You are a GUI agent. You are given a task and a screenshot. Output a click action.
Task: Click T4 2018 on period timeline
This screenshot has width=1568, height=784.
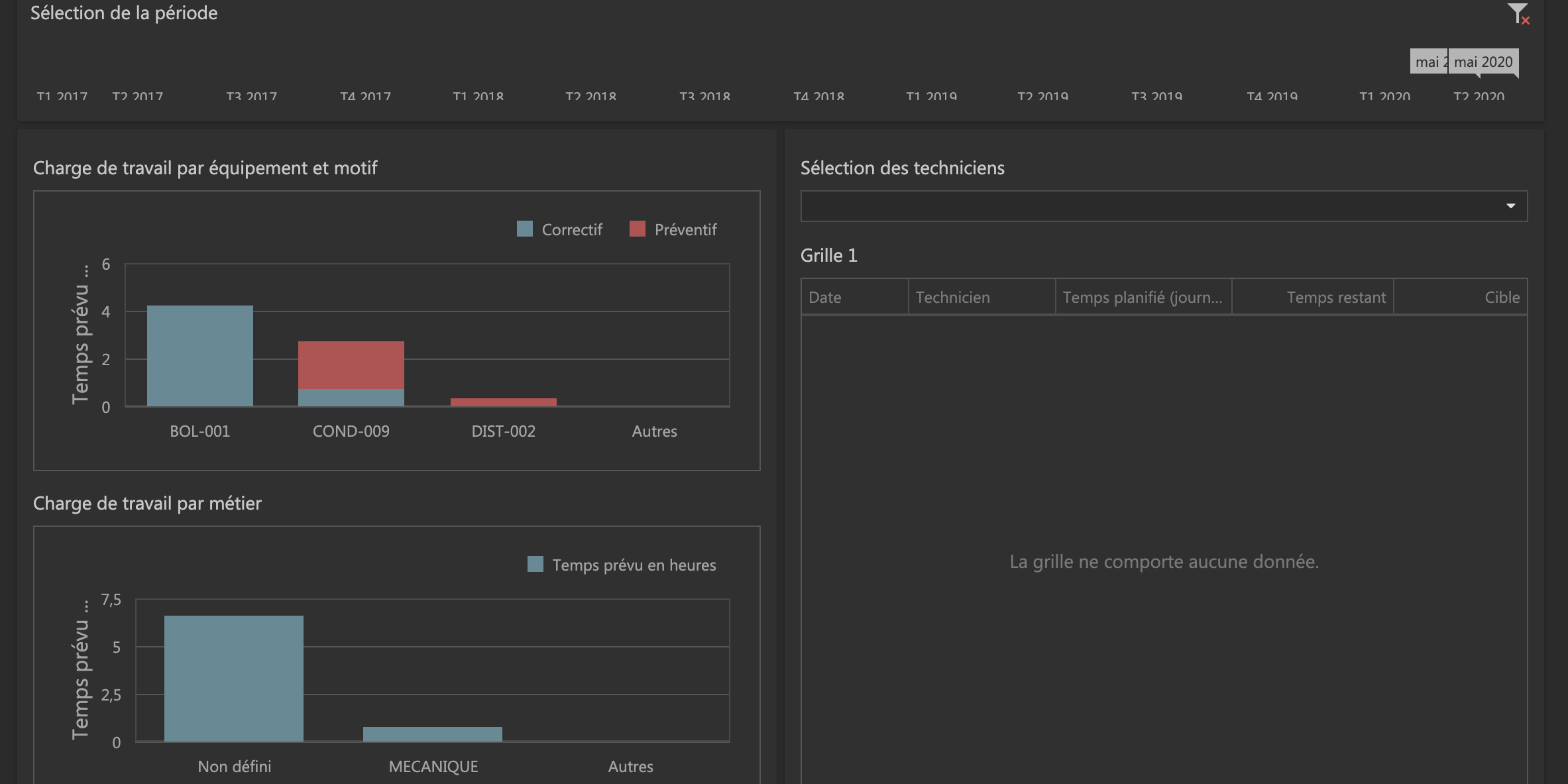click(x=819, y=97)
